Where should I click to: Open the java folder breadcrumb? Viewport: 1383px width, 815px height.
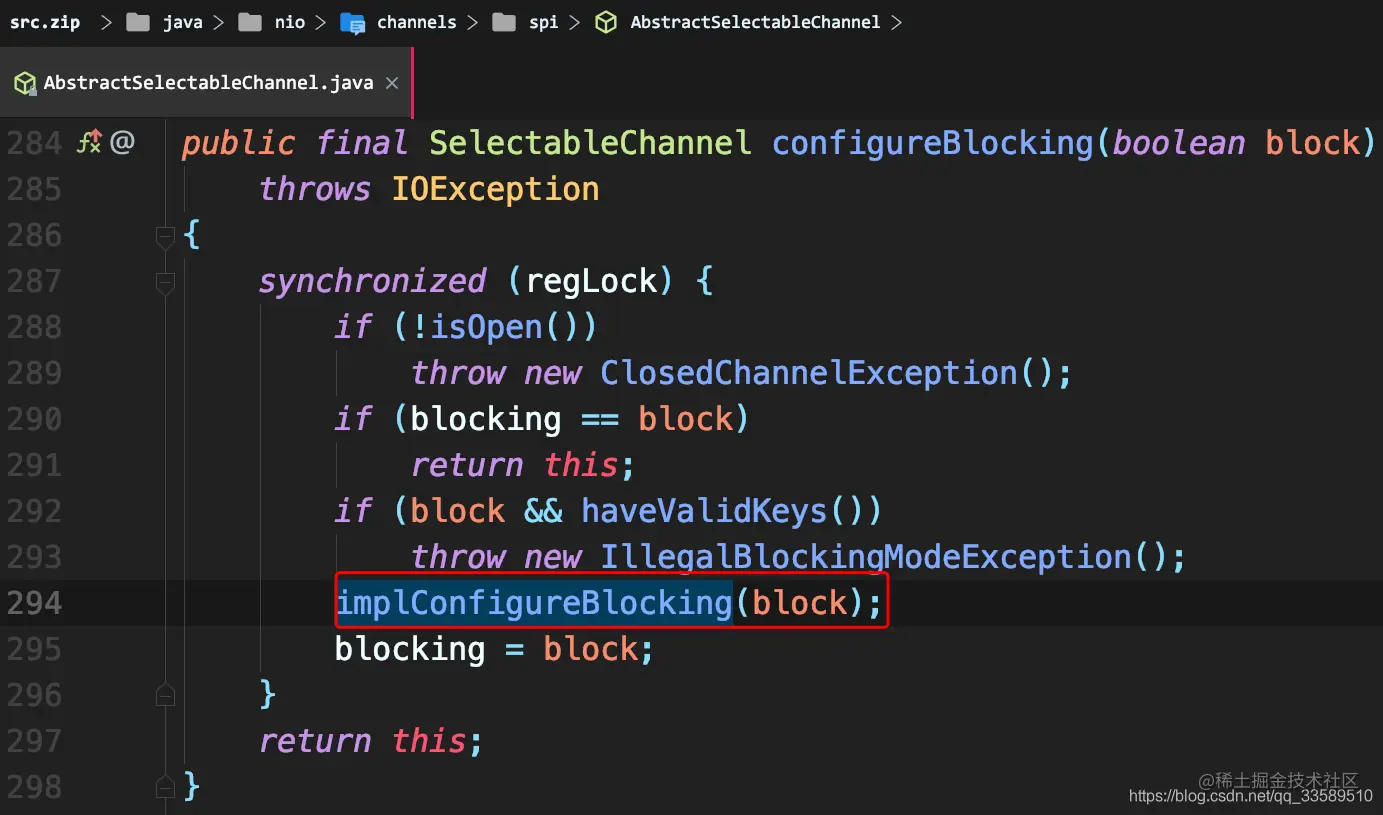183,22
